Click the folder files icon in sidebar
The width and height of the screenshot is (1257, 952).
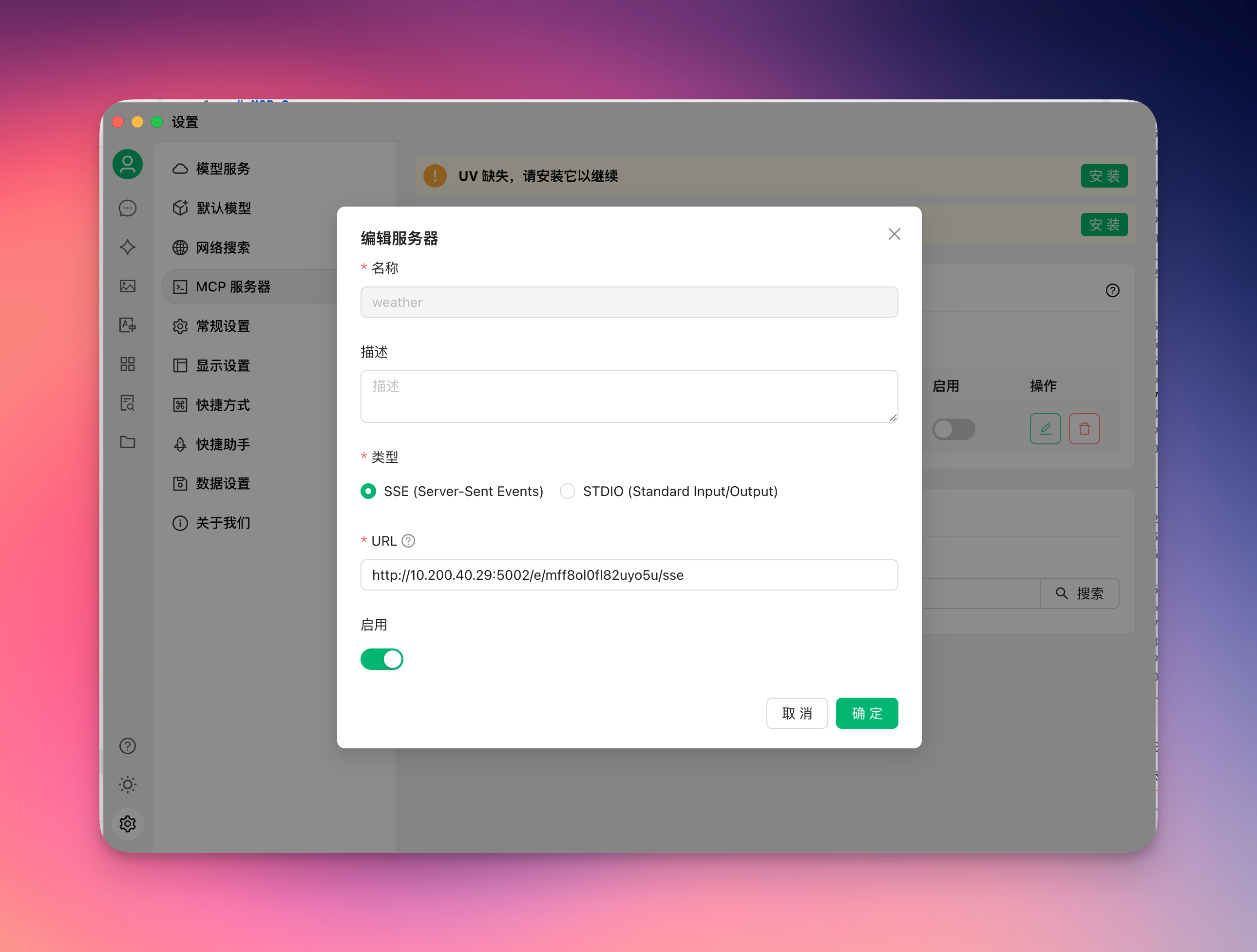click(127, 441)
